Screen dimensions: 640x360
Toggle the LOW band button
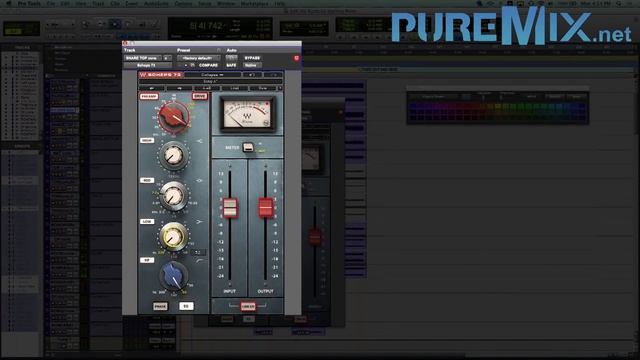point(147,222)
